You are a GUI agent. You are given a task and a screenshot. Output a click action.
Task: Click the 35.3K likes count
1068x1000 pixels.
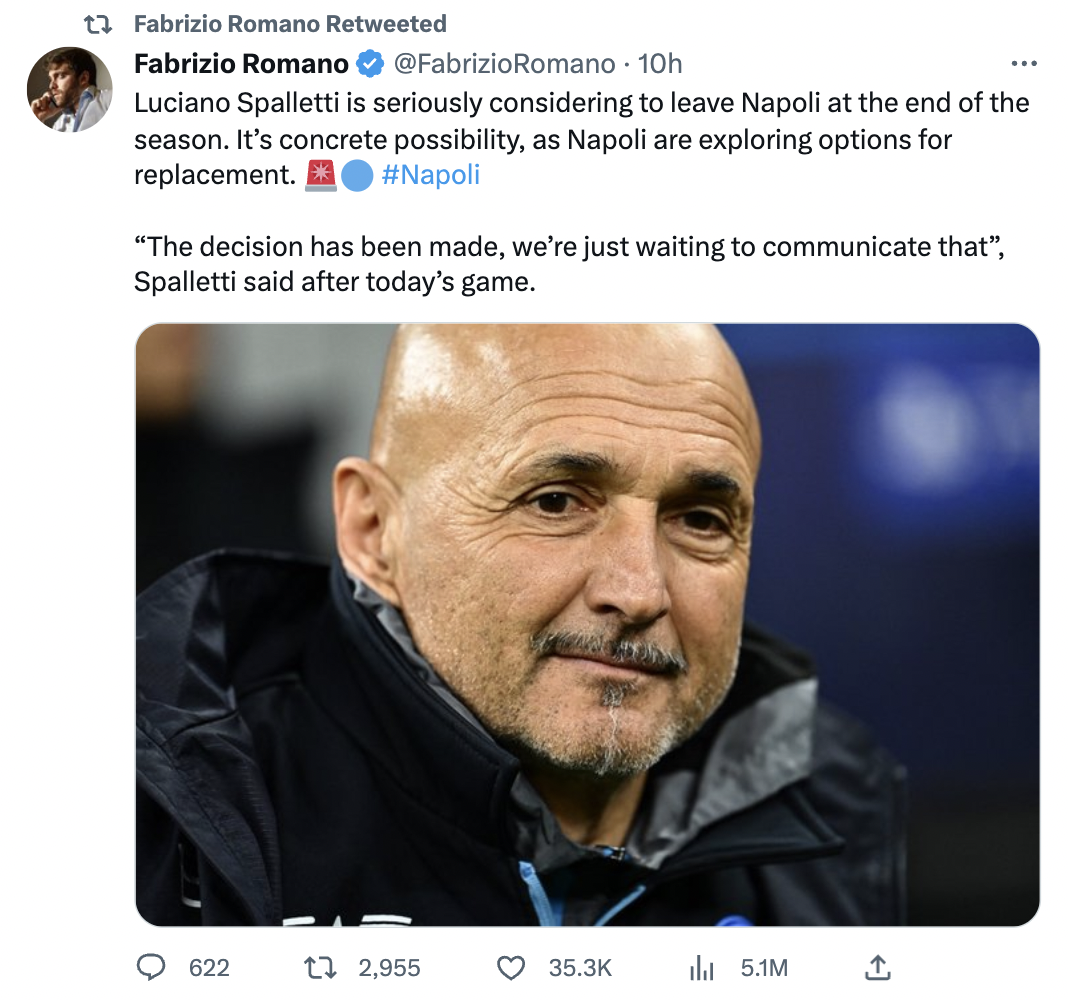point(580,967)
